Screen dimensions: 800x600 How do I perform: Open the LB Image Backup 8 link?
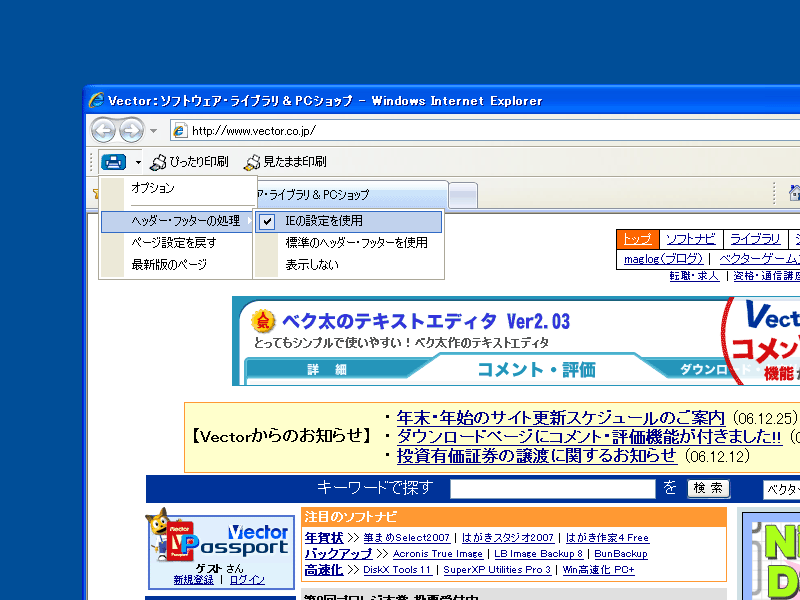point(538,554)
